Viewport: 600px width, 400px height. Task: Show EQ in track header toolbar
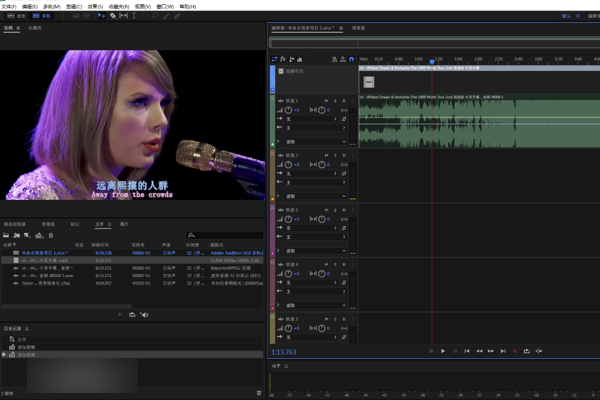click(300, 59)
